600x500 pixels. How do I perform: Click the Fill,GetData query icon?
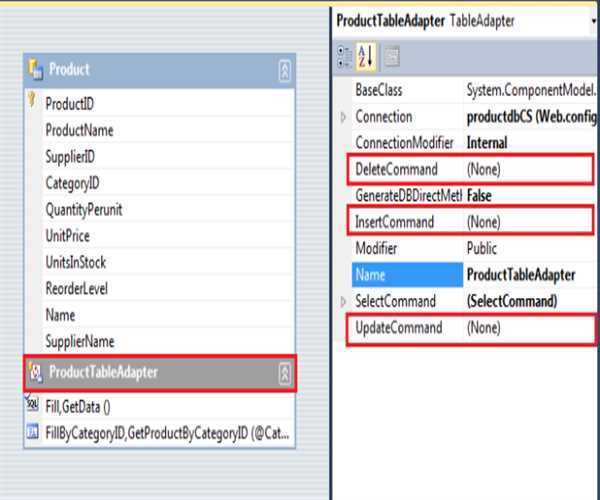click(30, 406)
